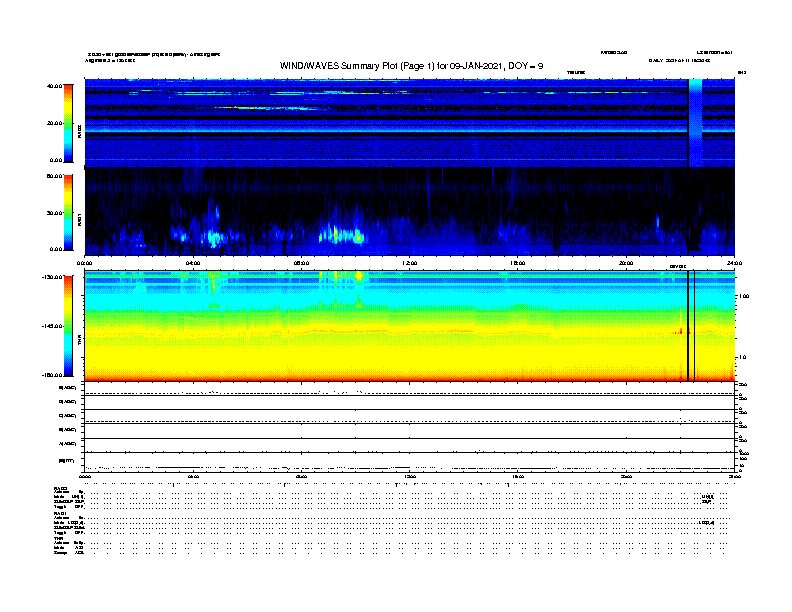
Task: Click the 10 frequency label right of TNR
Action: 743,358
